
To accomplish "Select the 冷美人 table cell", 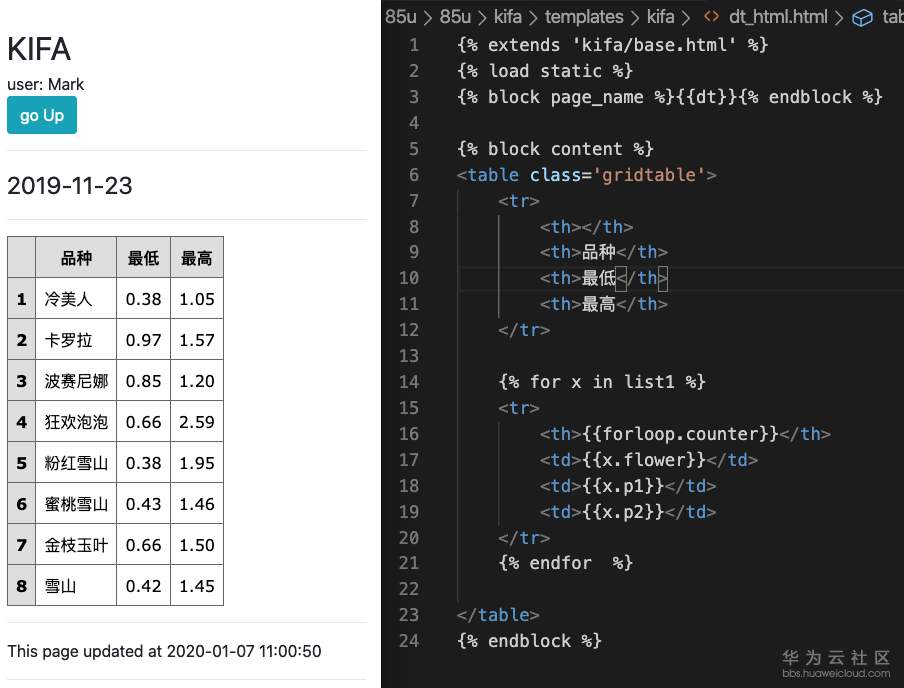I will click(69, 299).
